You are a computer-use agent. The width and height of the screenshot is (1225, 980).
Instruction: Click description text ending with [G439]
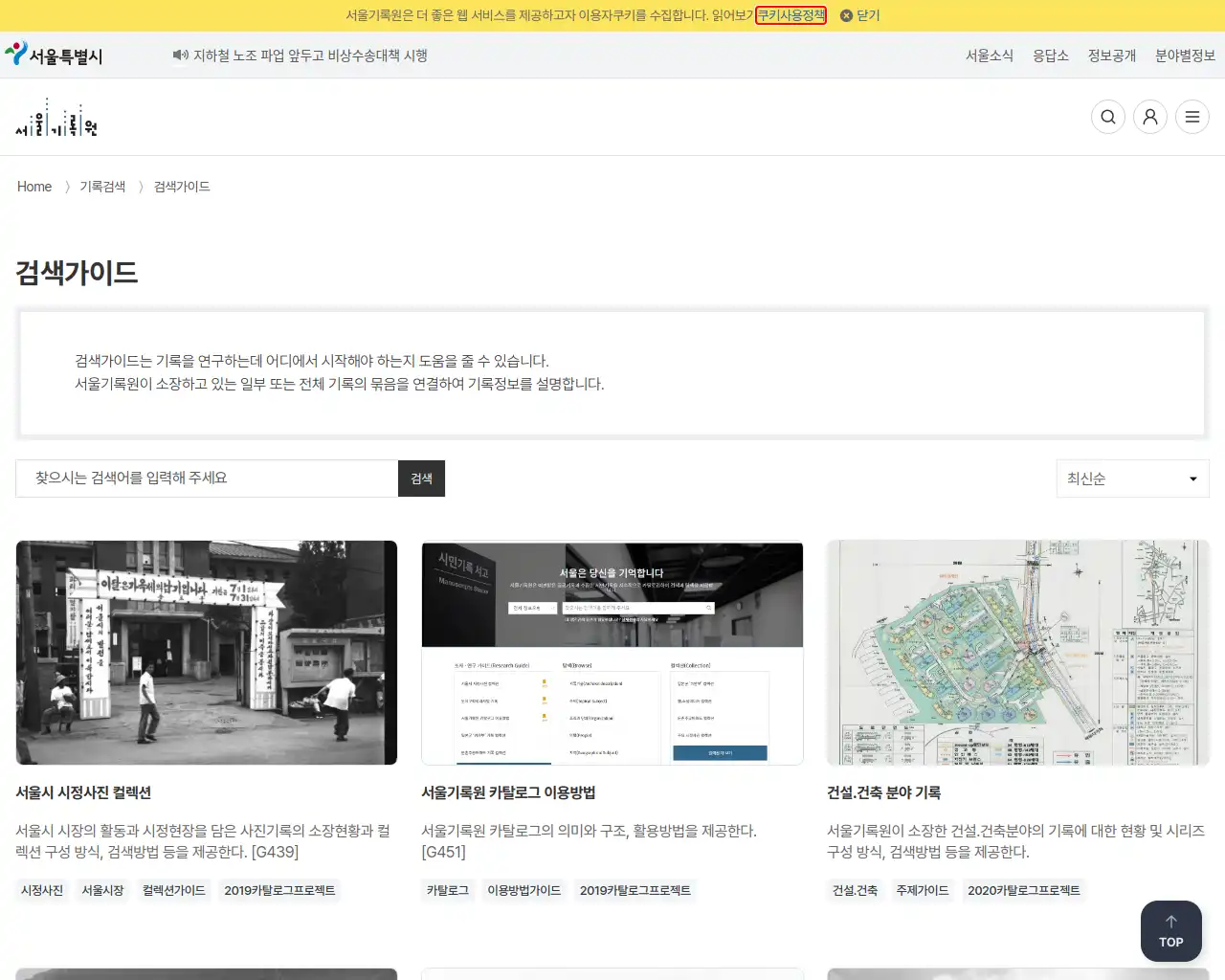pos(203,841)
